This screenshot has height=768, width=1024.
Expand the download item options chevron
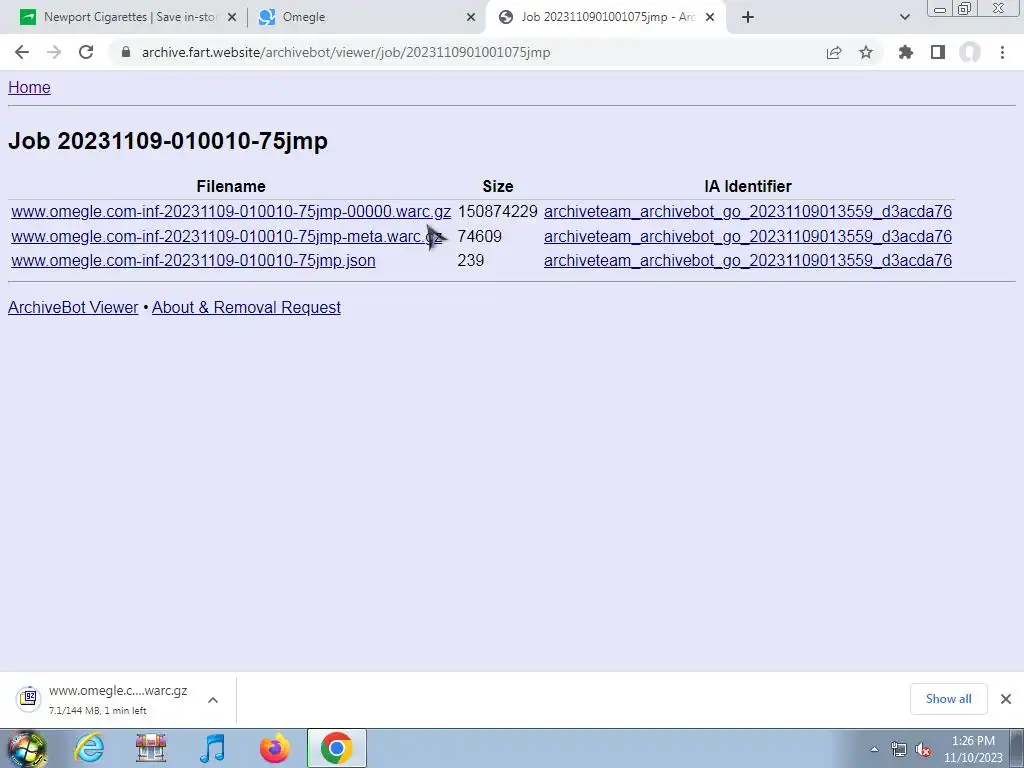pos(213,699)
